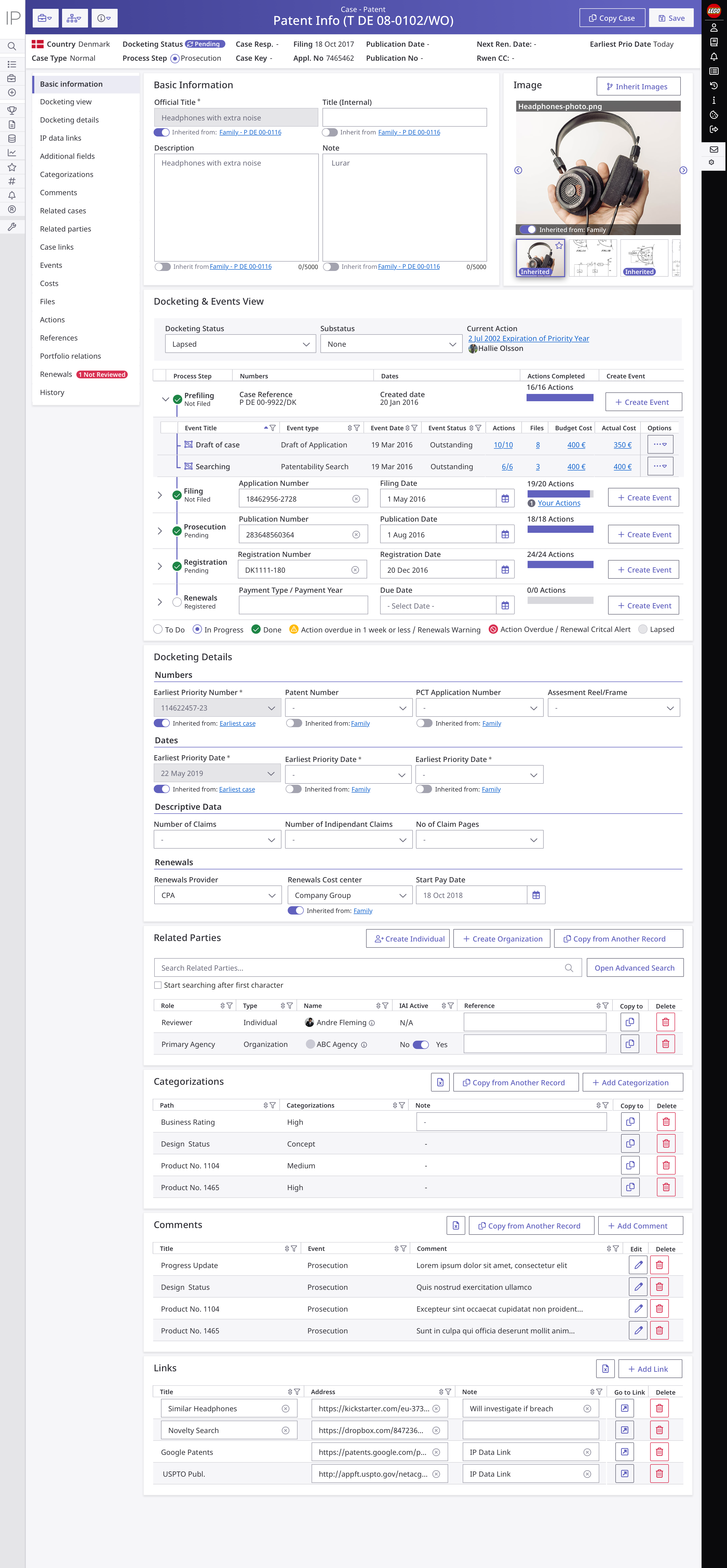The height and width of the screenshot is (1568, 727).
Task: Toggle Official Title inherited from family switch
Action: 161,132
